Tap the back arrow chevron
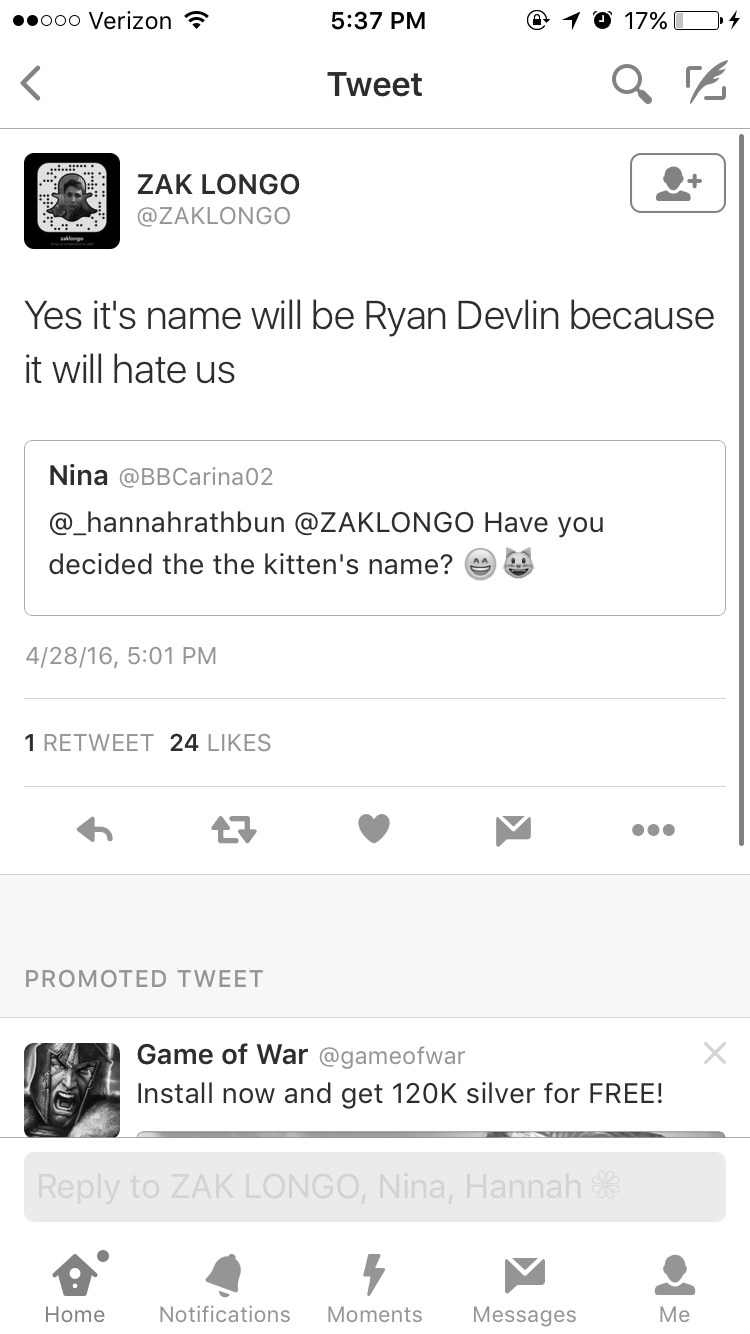750x1334 pixels. 31,84
